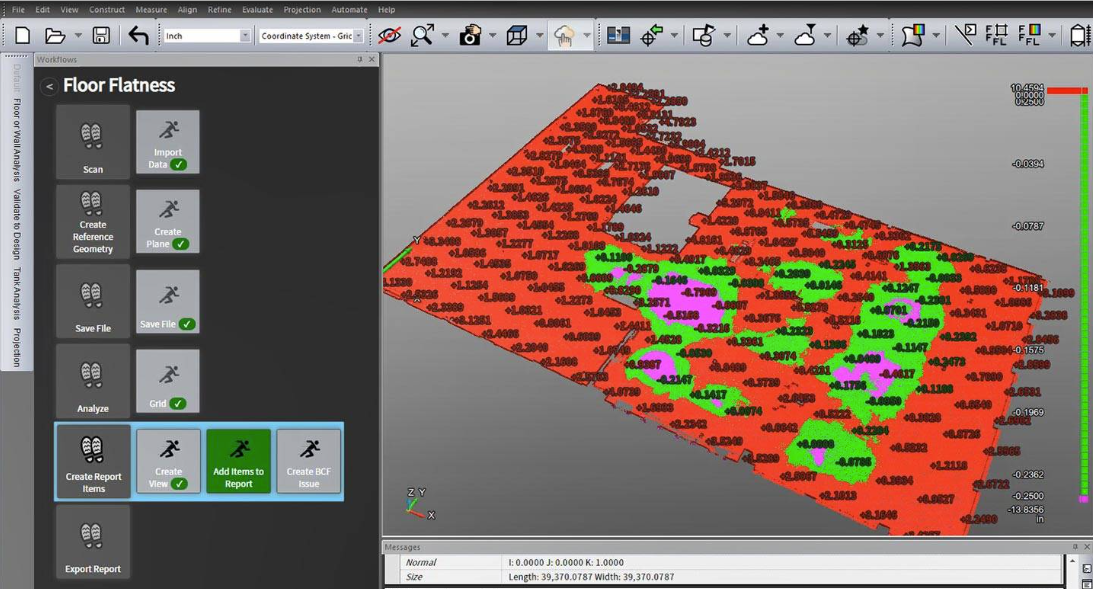This screenshot has width=1093, height=589.
Task: Toggle the crossed-eye visibility icon
Action: (x=389, y=36)
